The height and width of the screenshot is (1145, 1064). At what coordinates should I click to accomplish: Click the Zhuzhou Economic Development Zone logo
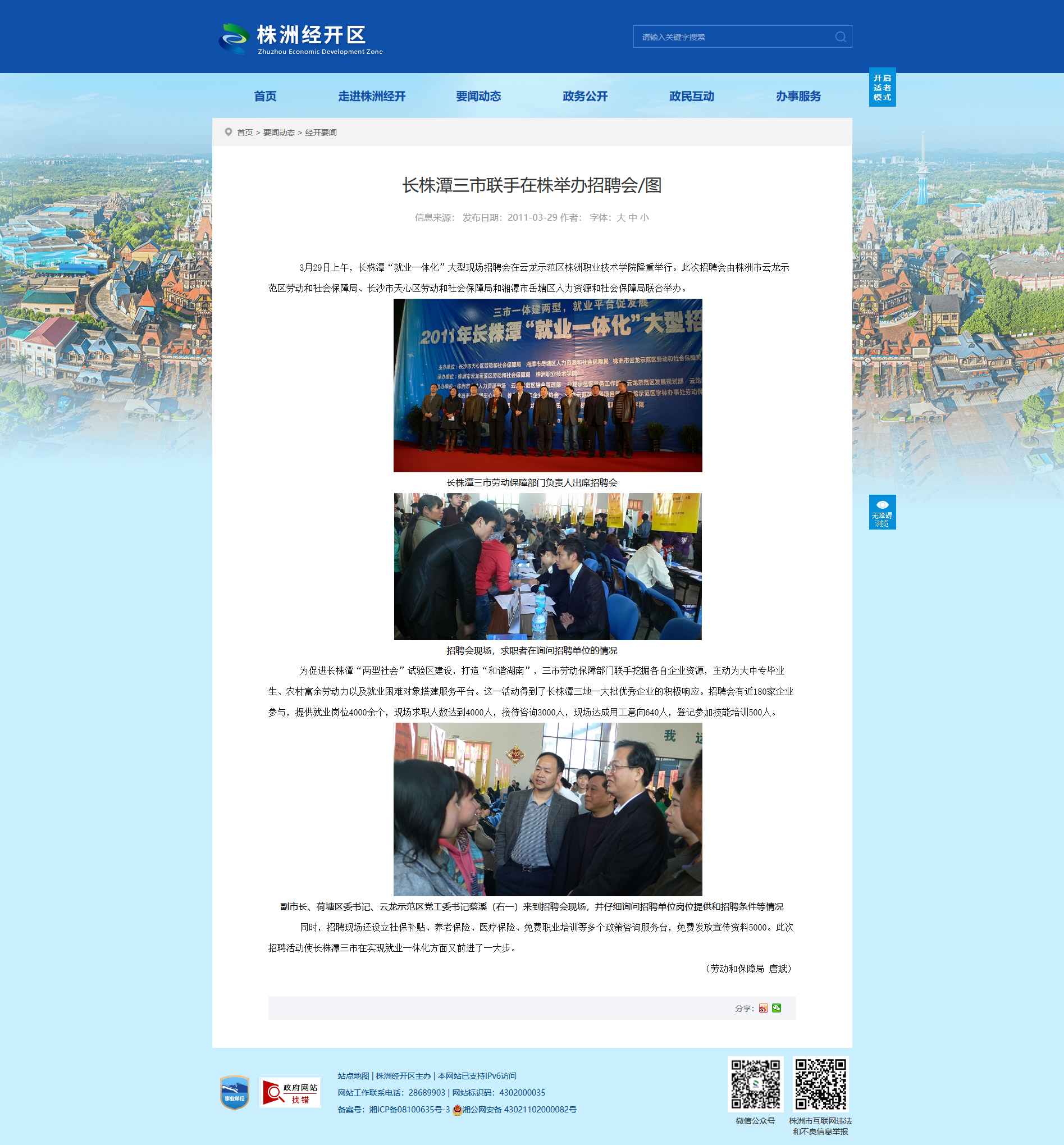pos(300,38)
